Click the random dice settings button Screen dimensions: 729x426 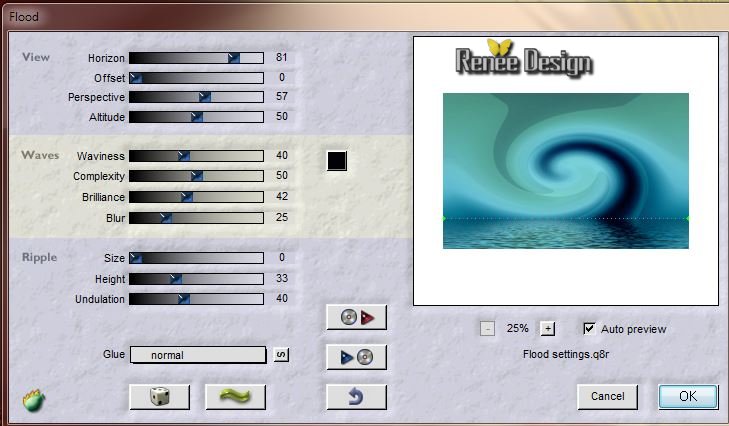(x=159, y=397)
